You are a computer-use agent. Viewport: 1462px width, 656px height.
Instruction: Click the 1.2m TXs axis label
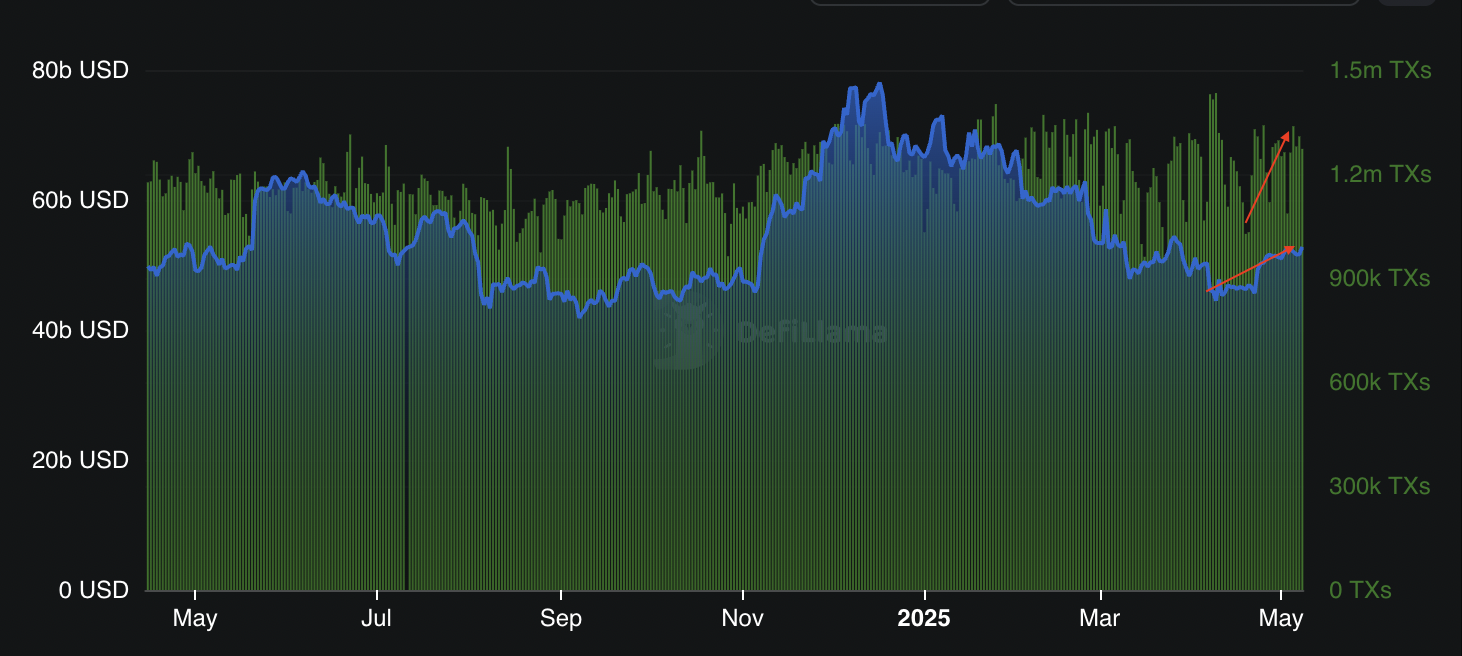click(x=1380, y=175)
